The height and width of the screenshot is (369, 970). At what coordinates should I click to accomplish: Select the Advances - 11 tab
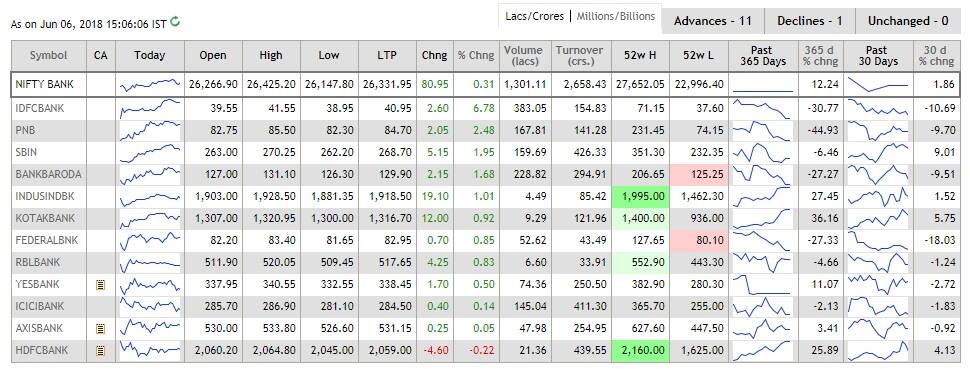pyautogui.click(x=713, y=21)
